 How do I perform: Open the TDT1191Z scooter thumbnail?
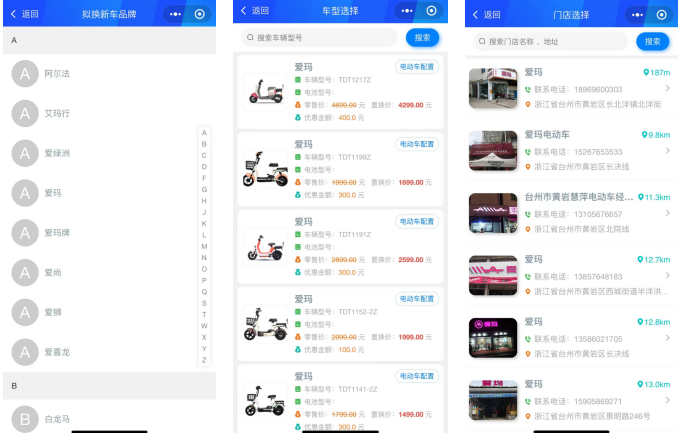pos(266,247)
